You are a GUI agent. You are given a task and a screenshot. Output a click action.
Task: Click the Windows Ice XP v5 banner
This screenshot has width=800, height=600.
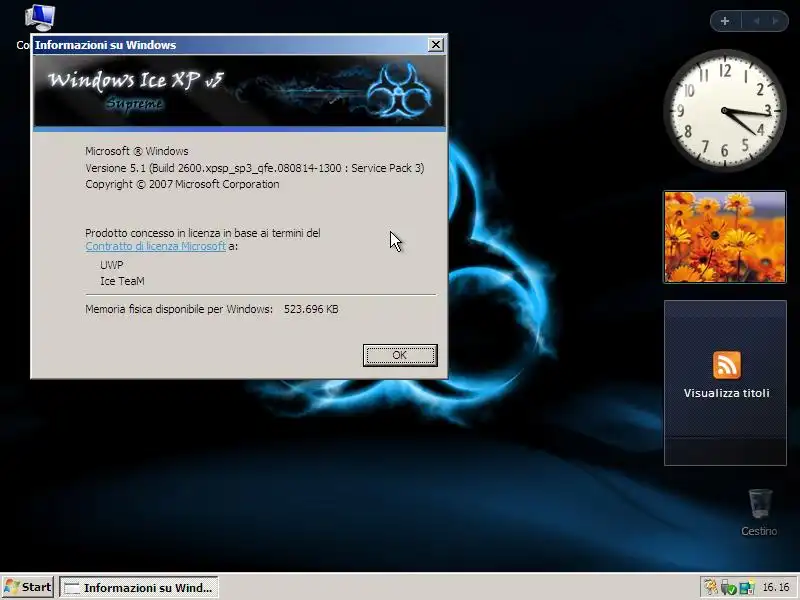tap(239, 91)
